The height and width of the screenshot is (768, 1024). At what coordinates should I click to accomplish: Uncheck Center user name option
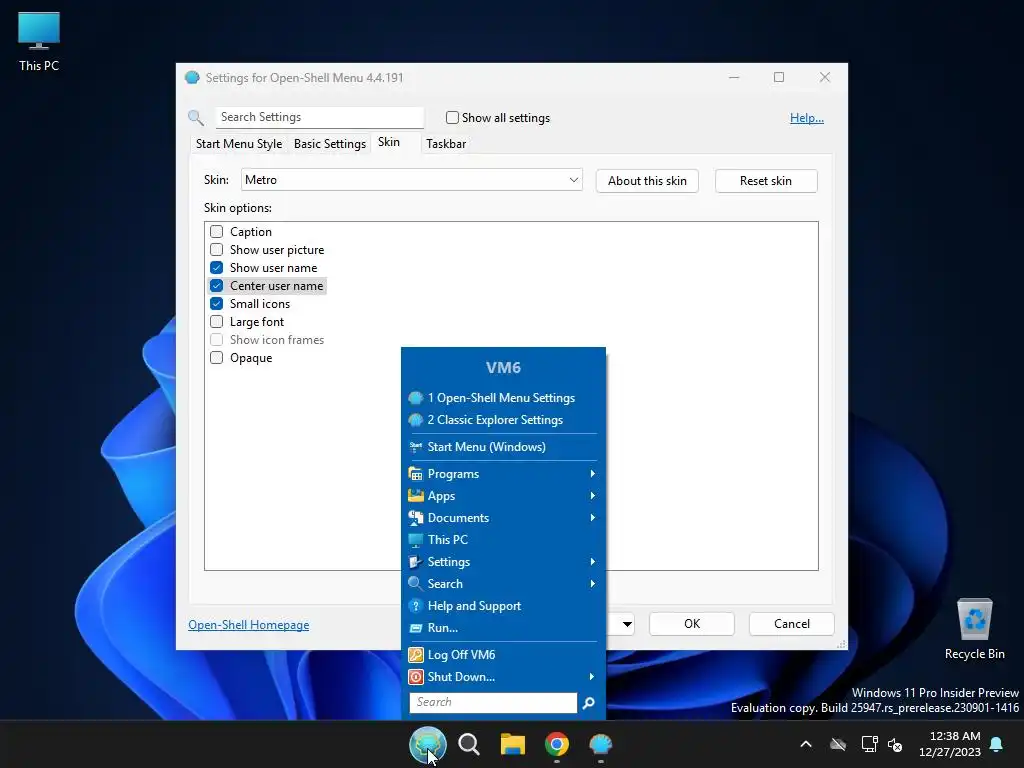pos(216,286)
